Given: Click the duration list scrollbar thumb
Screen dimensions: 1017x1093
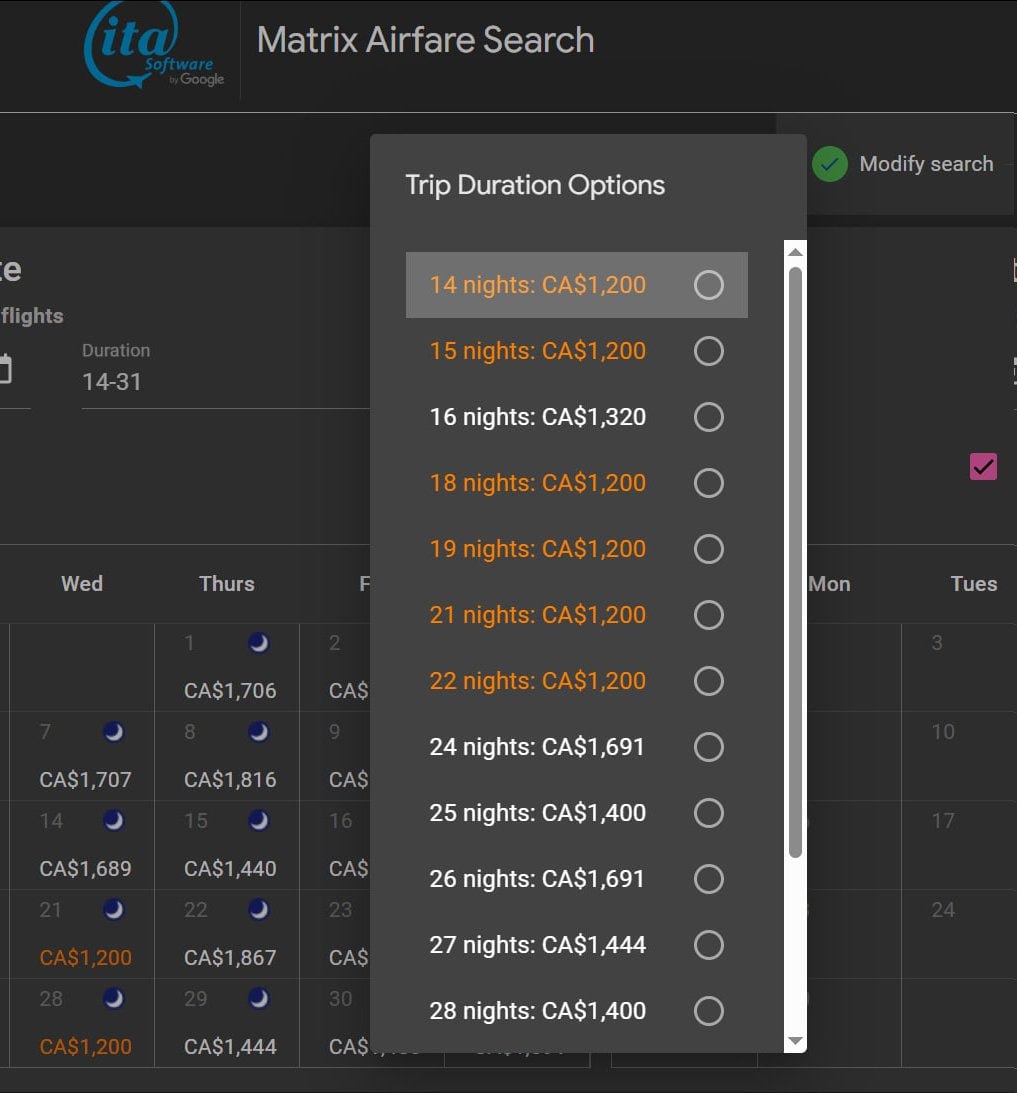Looking at the screenshot, I should tap(795, 563).
